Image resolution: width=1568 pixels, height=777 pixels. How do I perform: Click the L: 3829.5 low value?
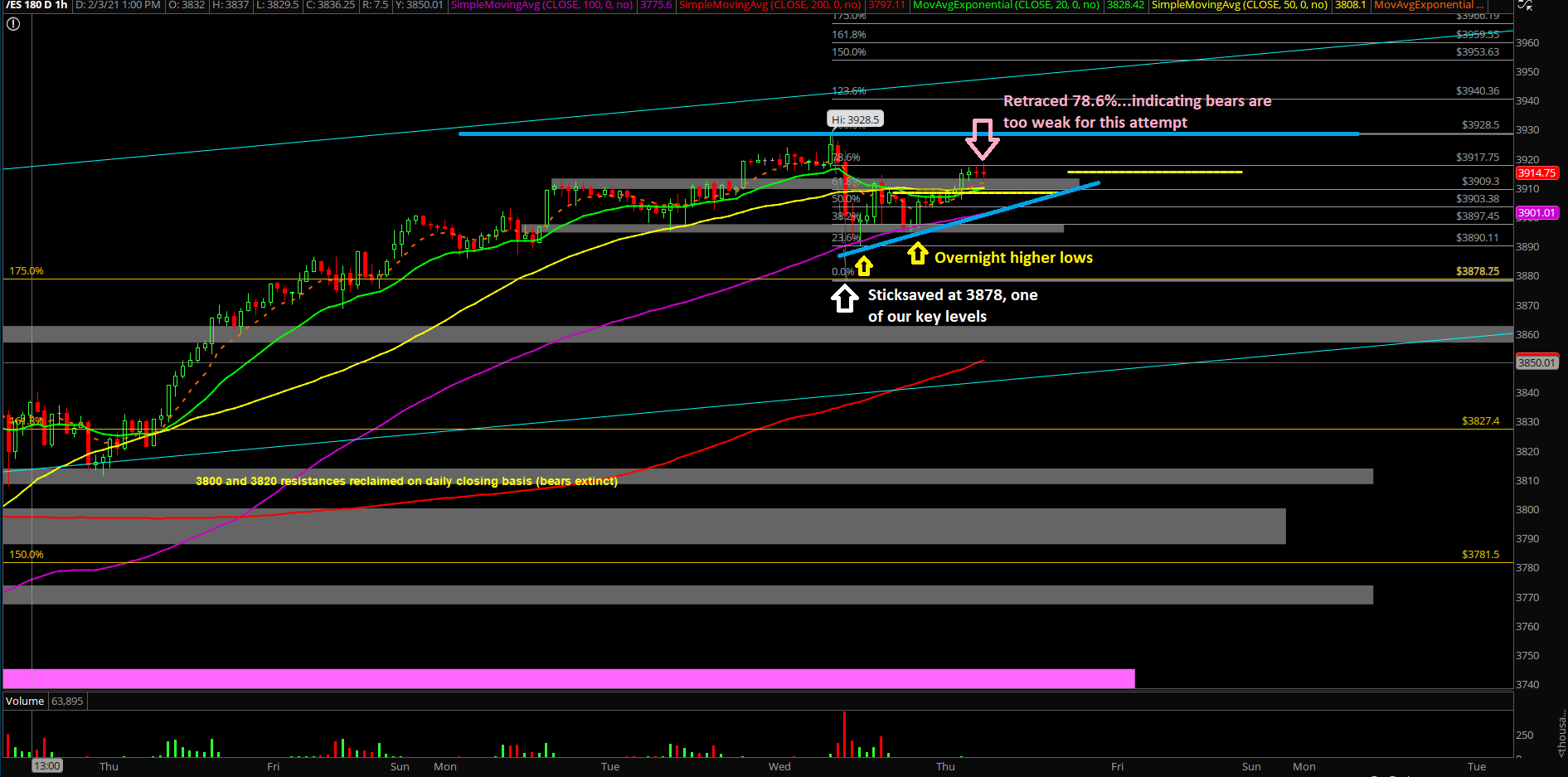coord(277,5)
